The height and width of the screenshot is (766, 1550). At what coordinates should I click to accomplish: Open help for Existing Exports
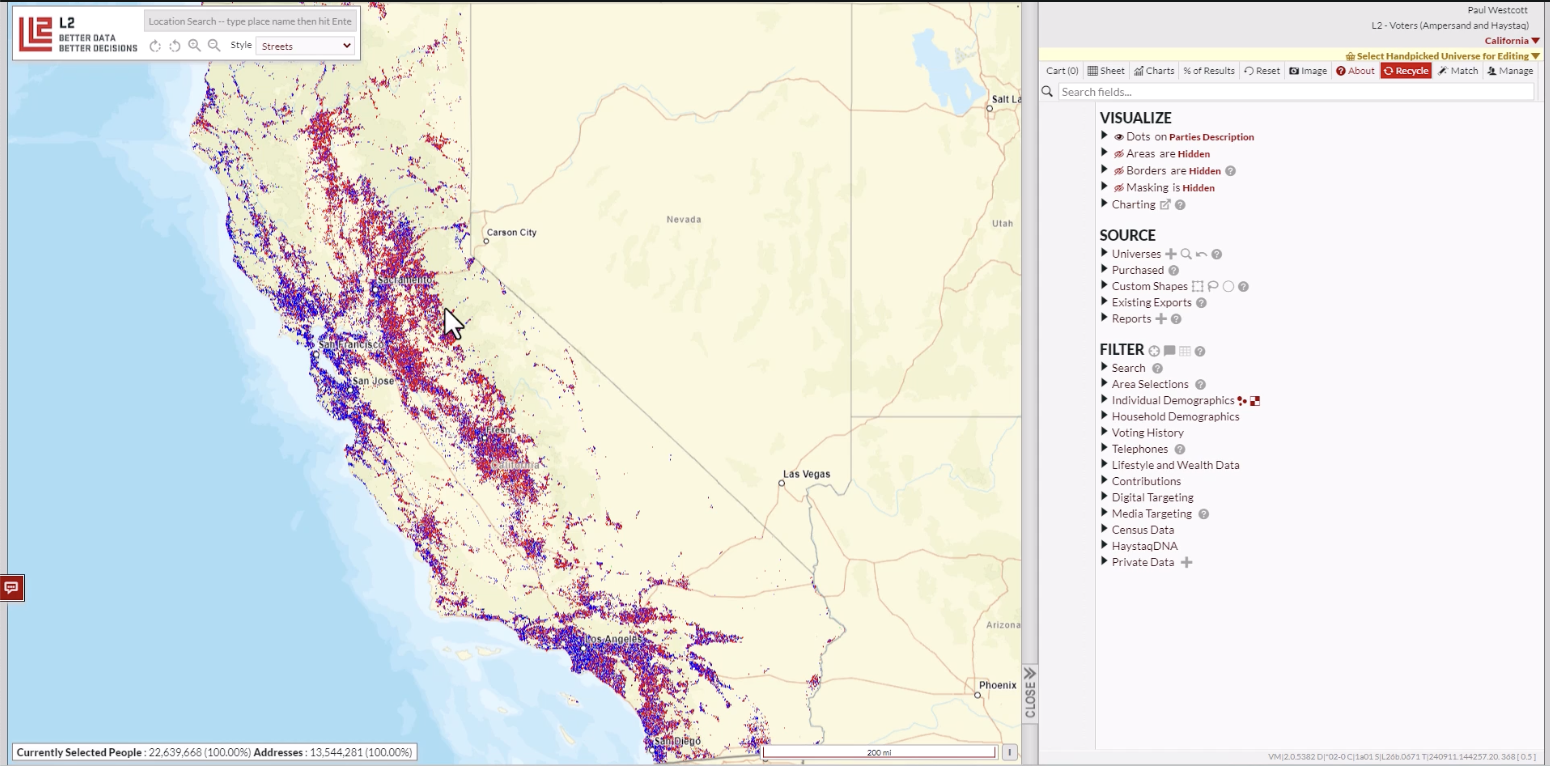click(1201, 302)
